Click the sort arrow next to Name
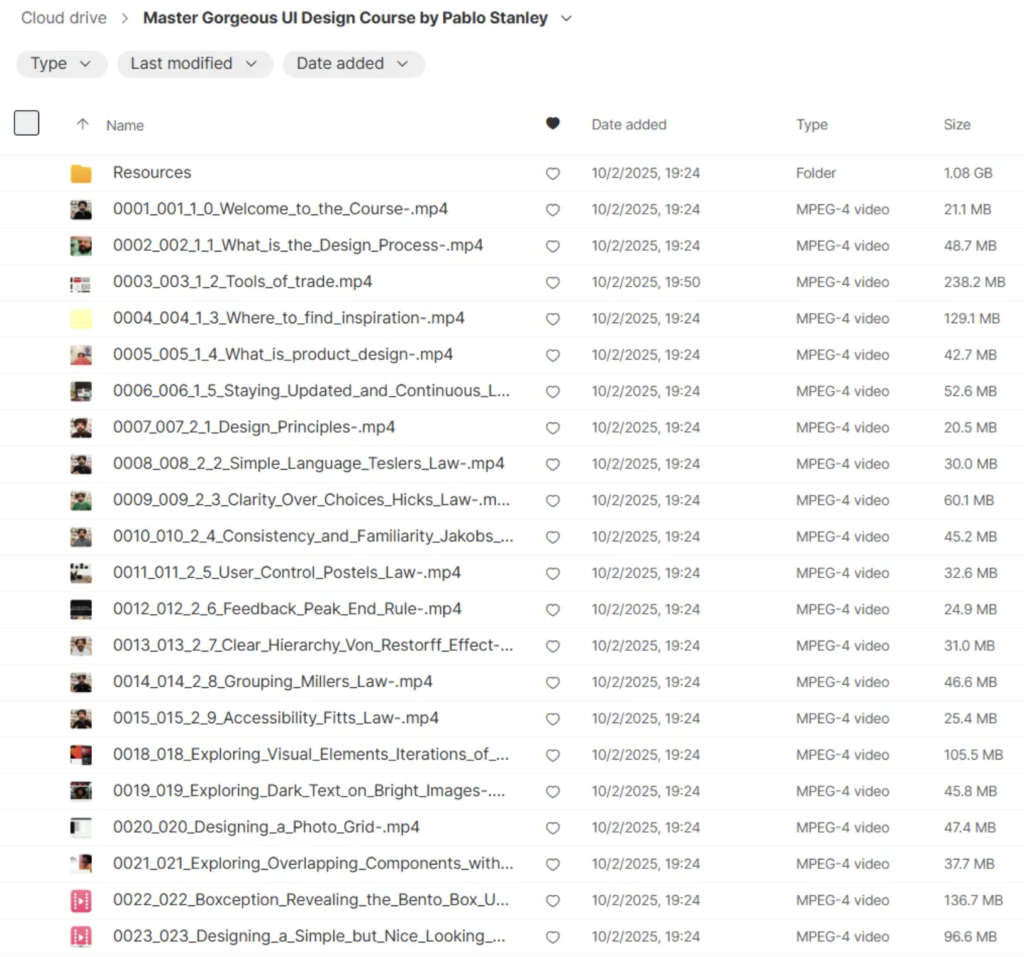The width and height of the screenshot is (1024, 957). click(x=83, y=125)
